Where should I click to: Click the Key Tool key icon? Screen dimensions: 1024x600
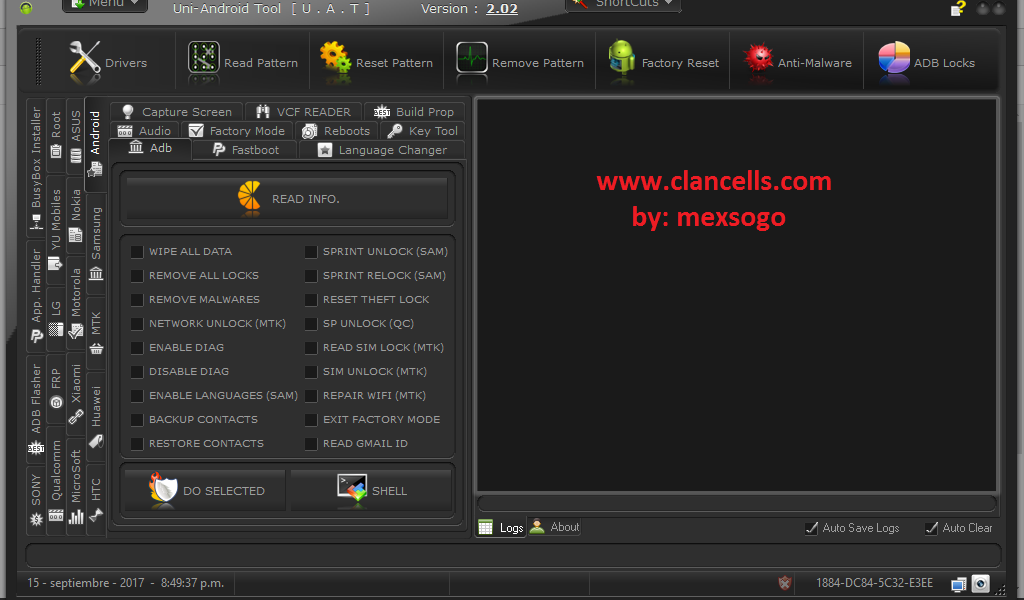(x=394, y=131)
